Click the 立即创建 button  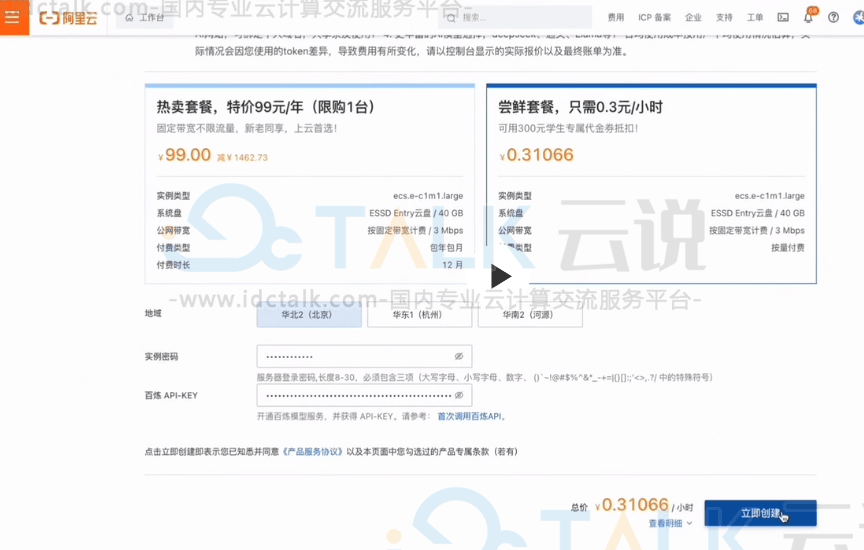tap(760, 513)
